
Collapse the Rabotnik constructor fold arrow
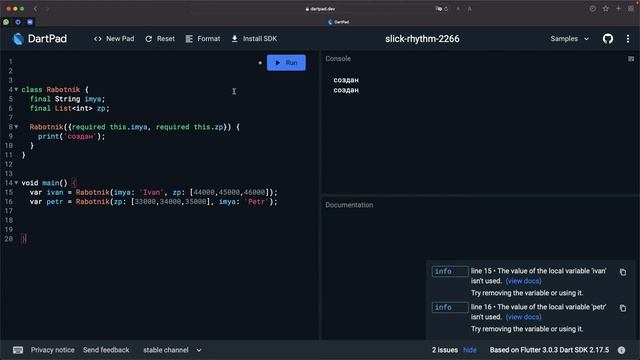coord(16,127)
